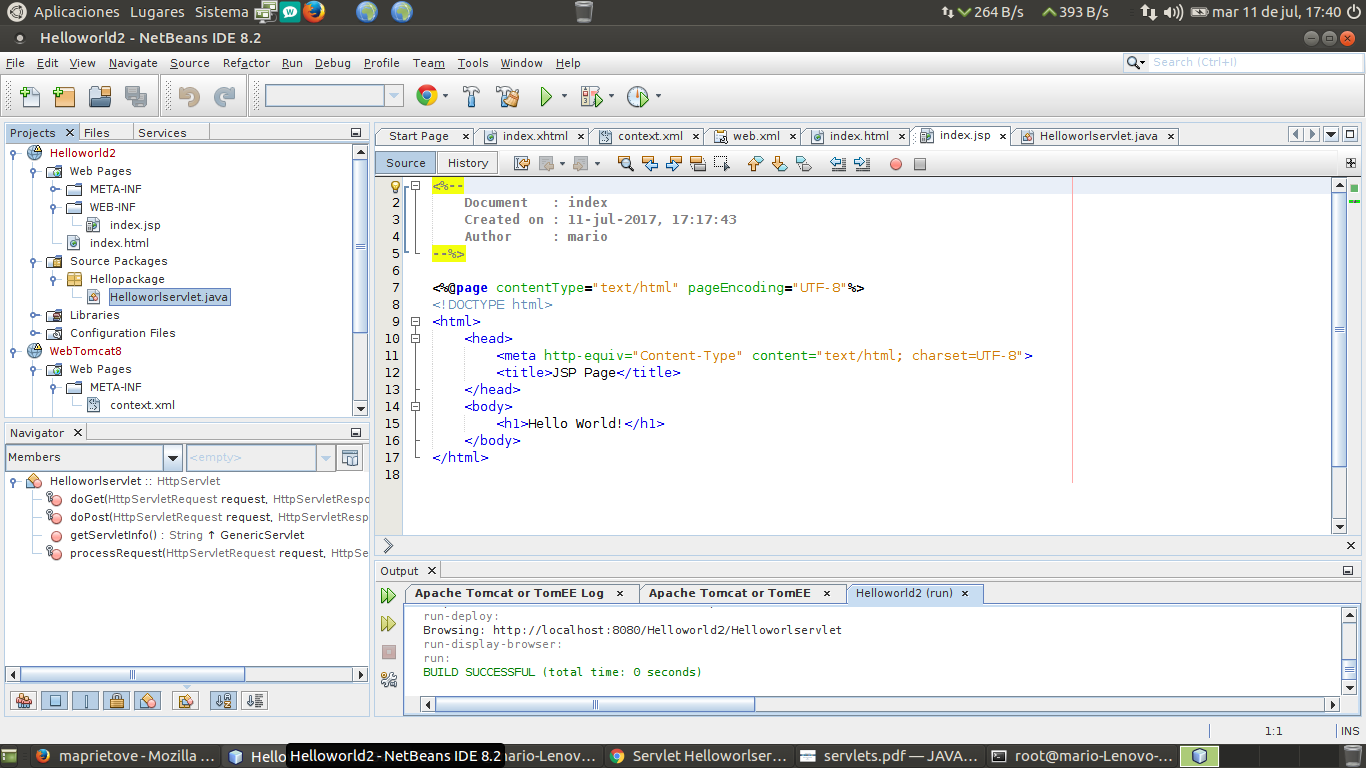Click the Clean and Build Project icon
The image size is (1366, 768).
point(507,97)
